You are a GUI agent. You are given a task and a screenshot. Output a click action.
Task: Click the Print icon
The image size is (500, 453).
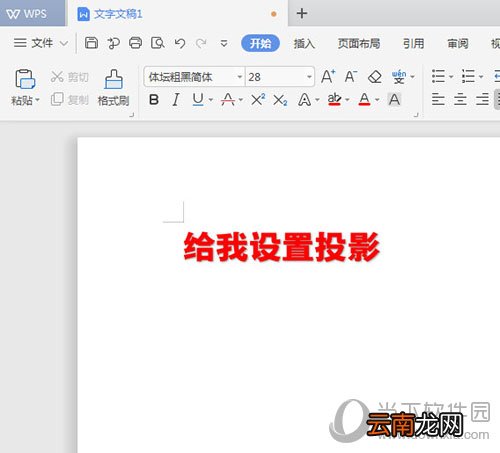point(135,43)
